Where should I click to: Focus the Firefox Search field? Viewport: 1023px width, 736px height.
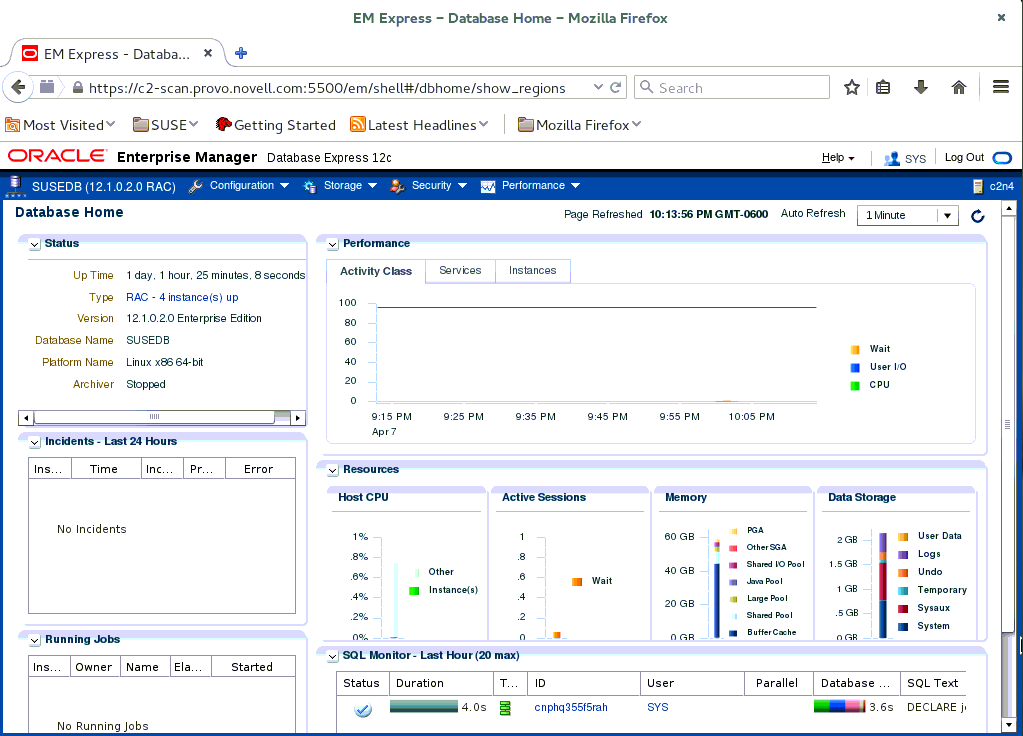(731, 87)
